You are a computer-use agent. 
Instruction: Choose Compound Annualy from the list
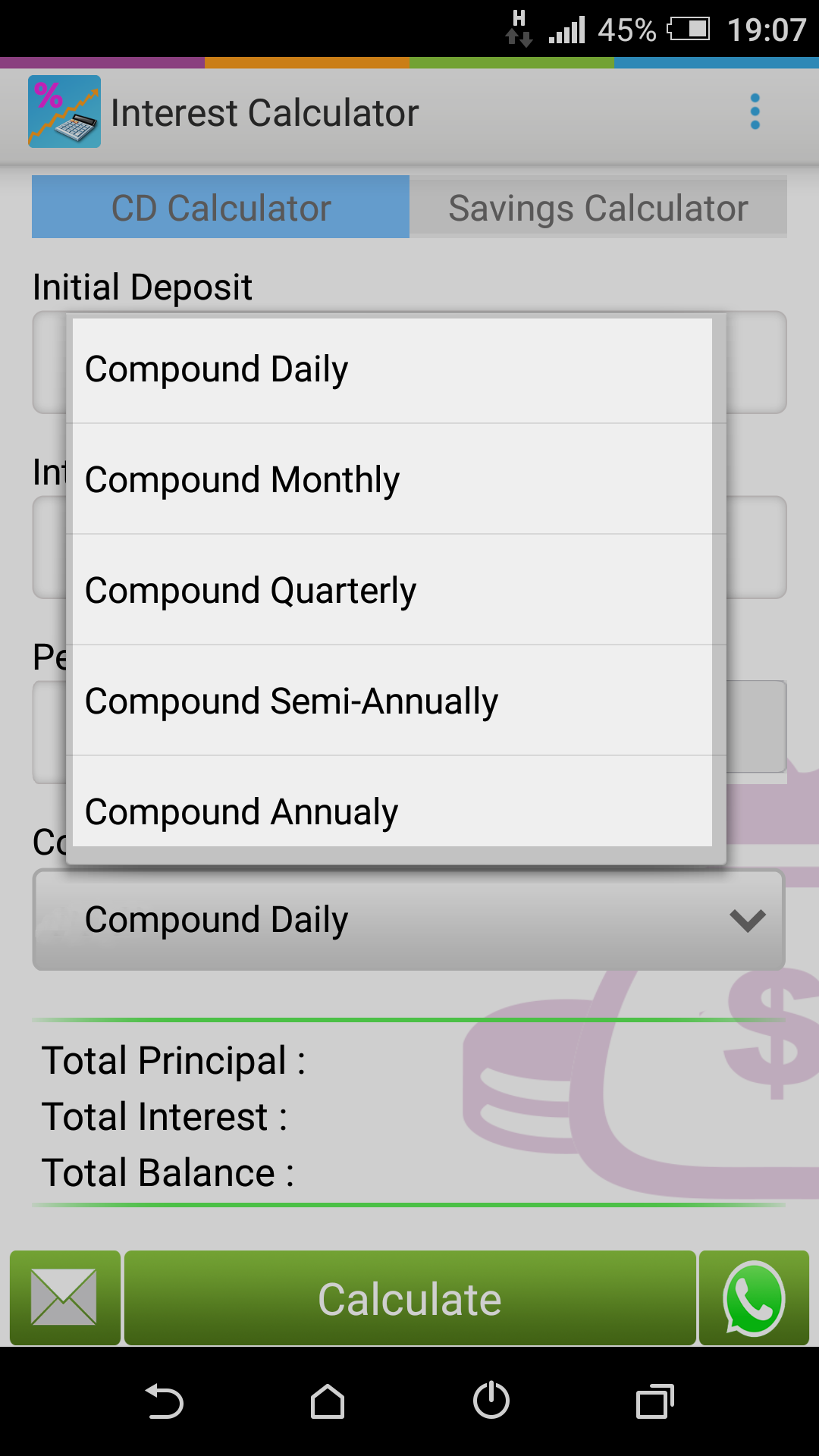tap(392, 810)
